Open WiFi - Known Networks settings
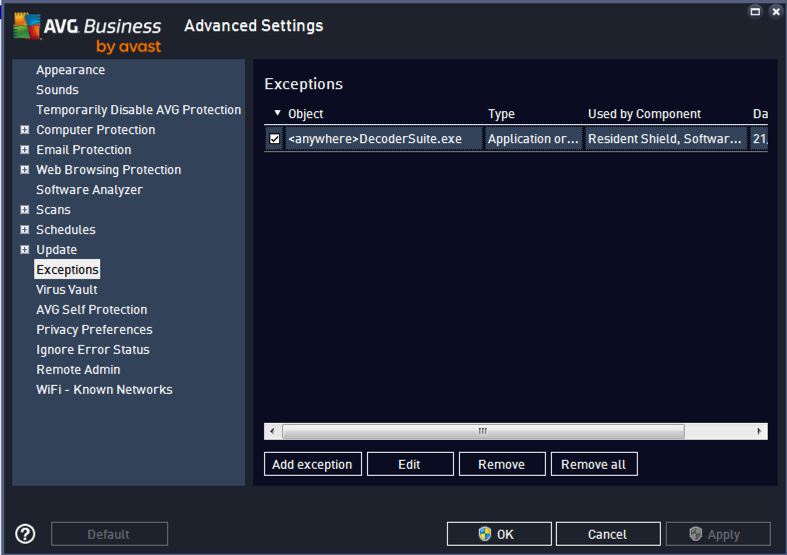 tap(104, 390)
